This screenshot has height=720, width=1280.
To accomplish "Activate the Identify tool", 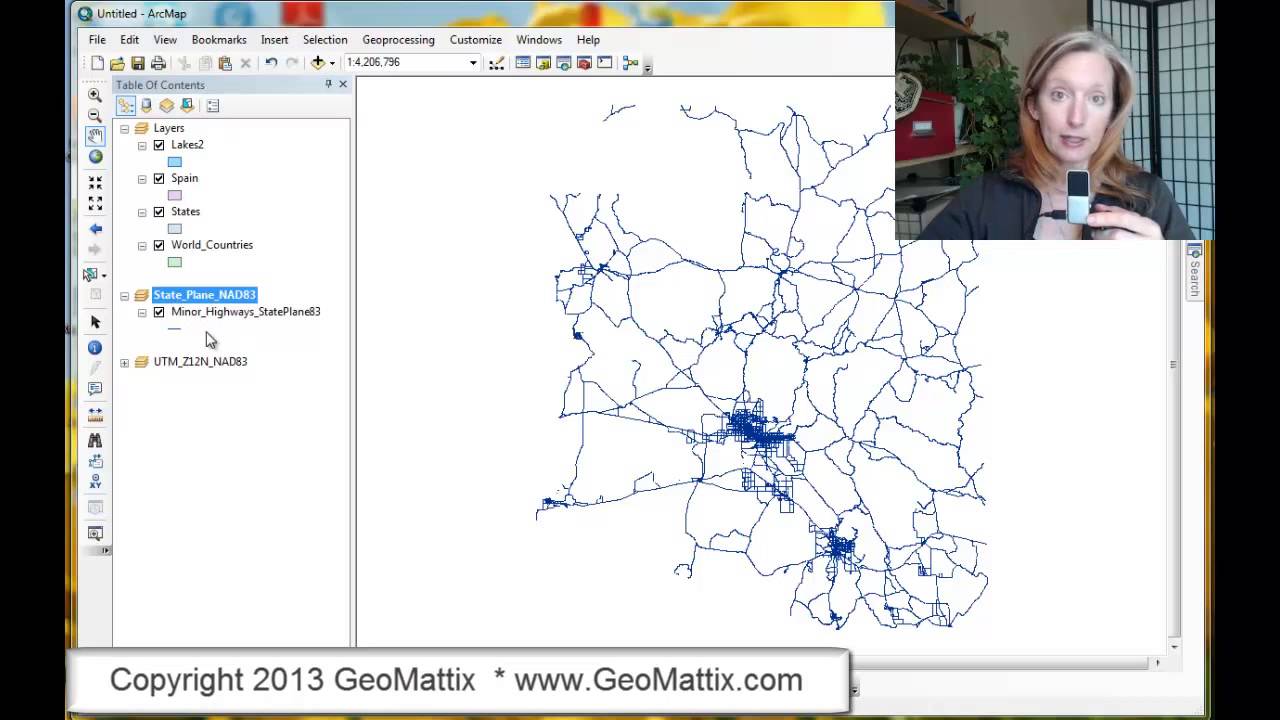I will pyautogui.click(x=95, y=347).
